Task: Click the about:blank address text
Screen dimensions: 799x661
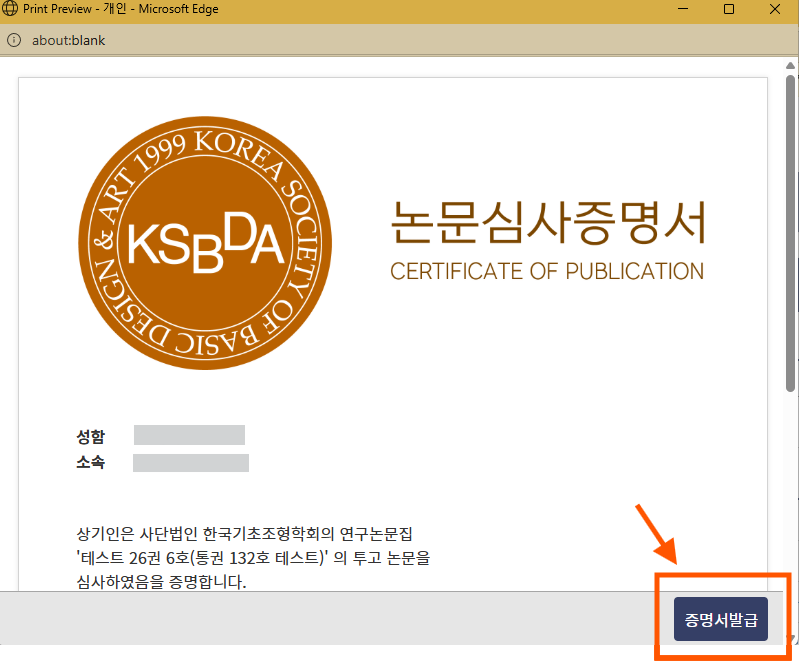Action: (x=68, y=40)
